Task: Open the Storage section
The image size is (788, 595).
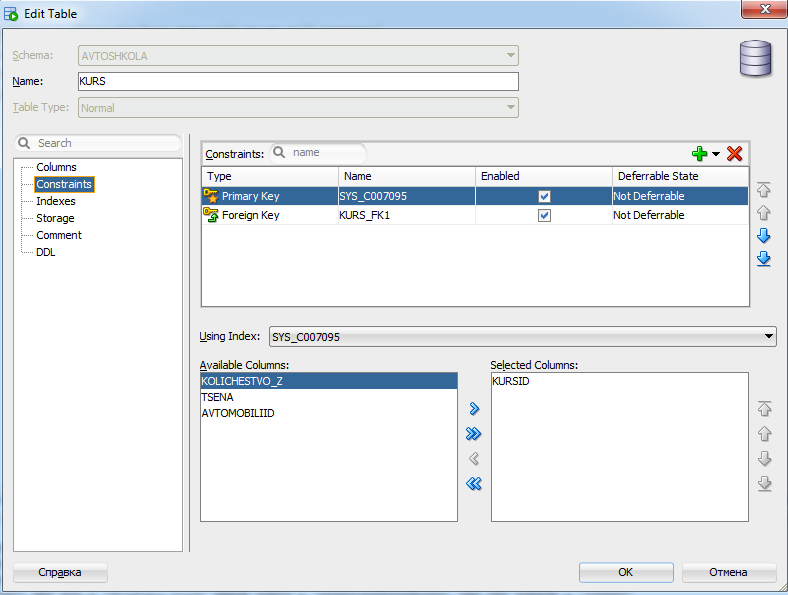Action: click(x=55, y=218)
